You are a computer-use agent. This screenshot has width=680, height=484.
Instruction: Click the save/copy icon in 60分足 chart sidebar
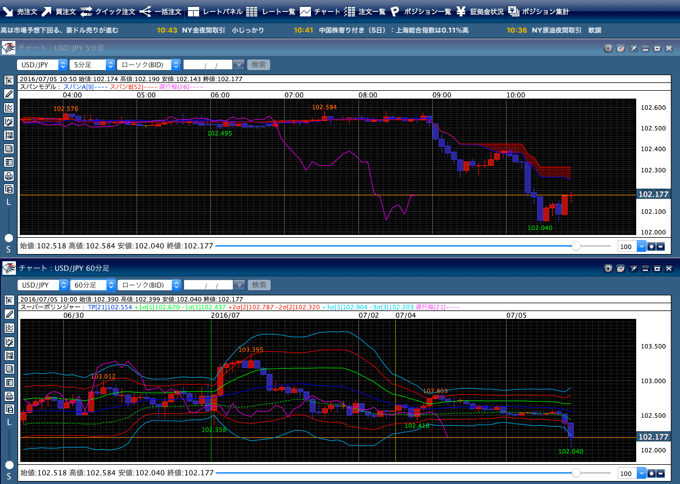pos(9,409)
